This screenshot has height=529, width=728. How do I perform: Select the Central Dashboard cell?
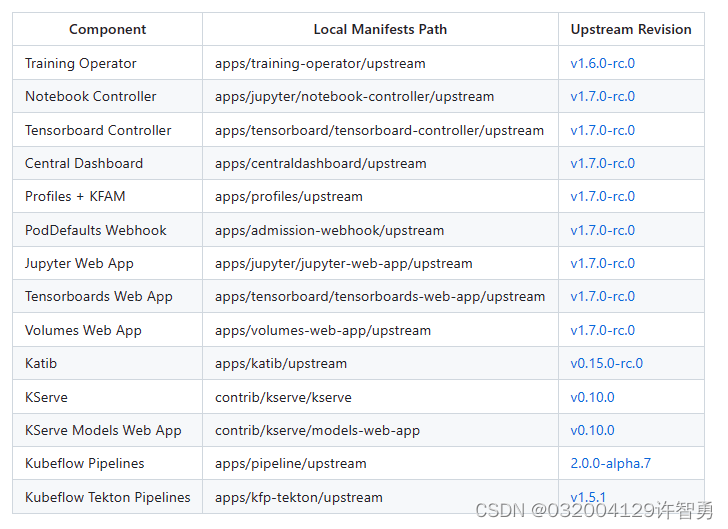(x=107, y=163)
